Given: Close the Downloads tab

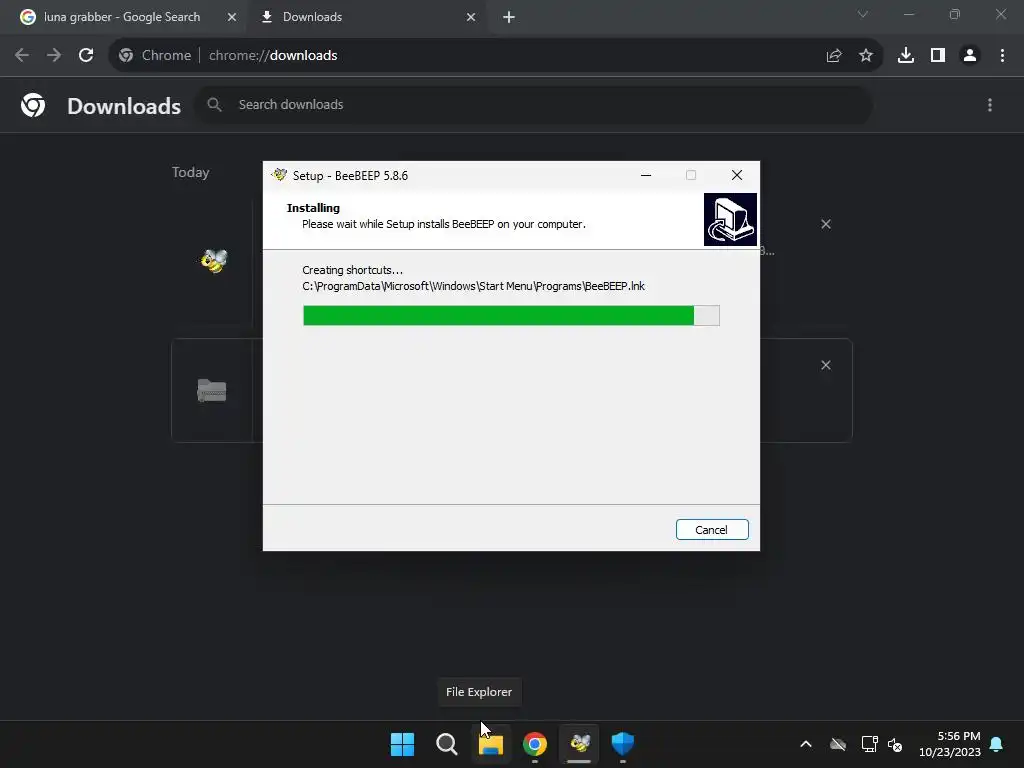Looking at the screenshot, I should pos(471,17).
